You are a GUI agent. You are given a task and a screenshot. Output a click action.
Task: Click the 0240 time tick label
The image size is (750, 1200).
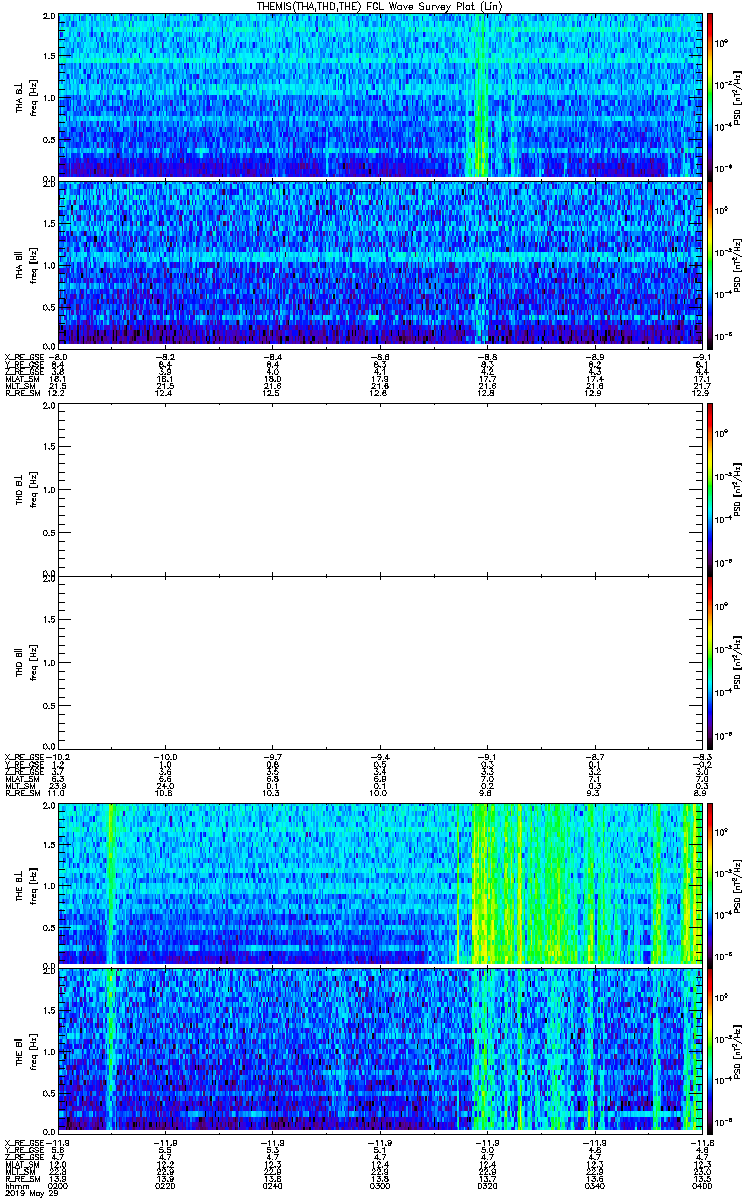coord(273,1185)
